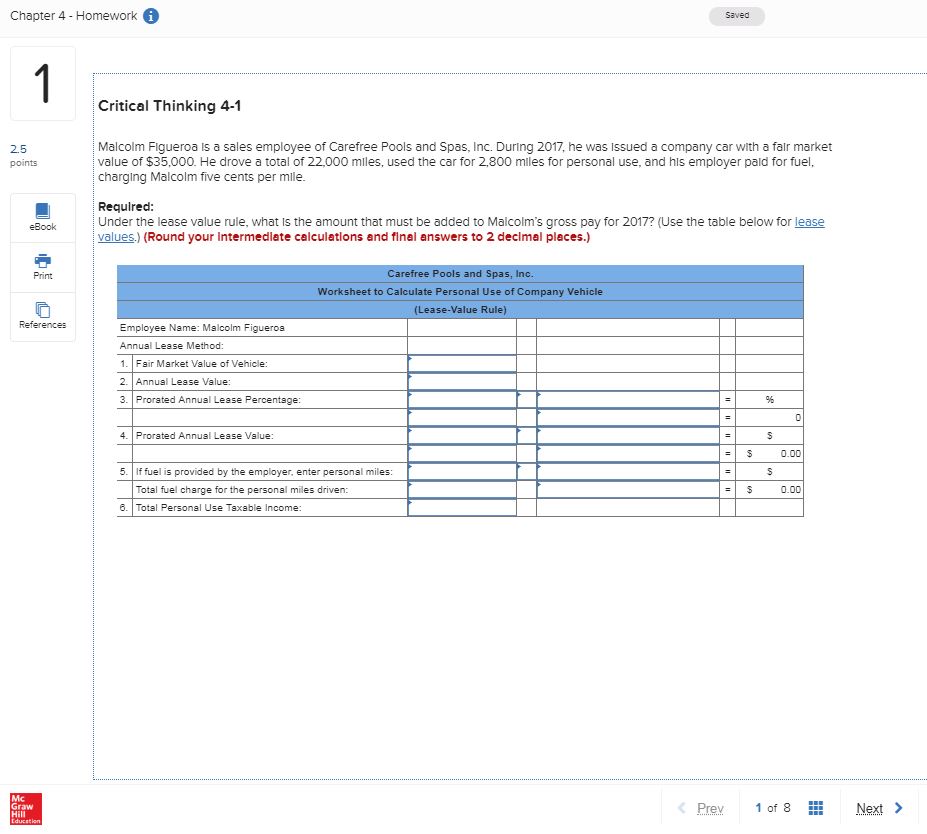Click the Fair Market Value of Vehicle input

click(x=462, y=364)
